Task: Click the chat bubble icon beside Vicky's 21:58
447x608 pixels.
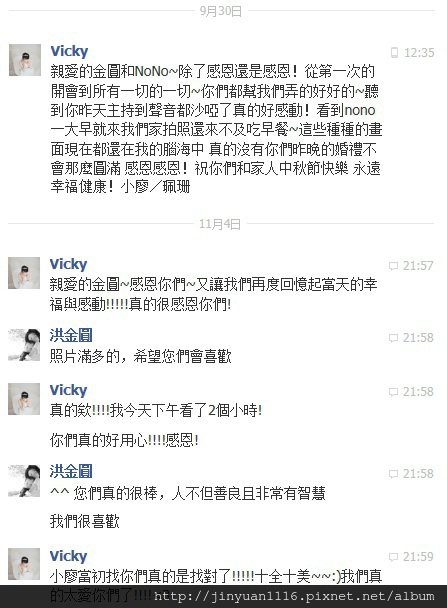Action: click(x=393, y=392)
